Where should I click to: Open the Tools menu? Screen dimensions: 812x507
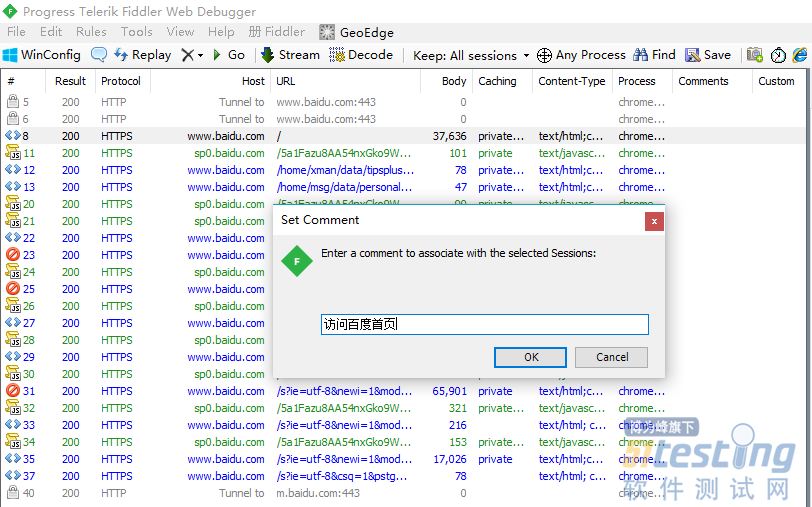pos(137,32)
